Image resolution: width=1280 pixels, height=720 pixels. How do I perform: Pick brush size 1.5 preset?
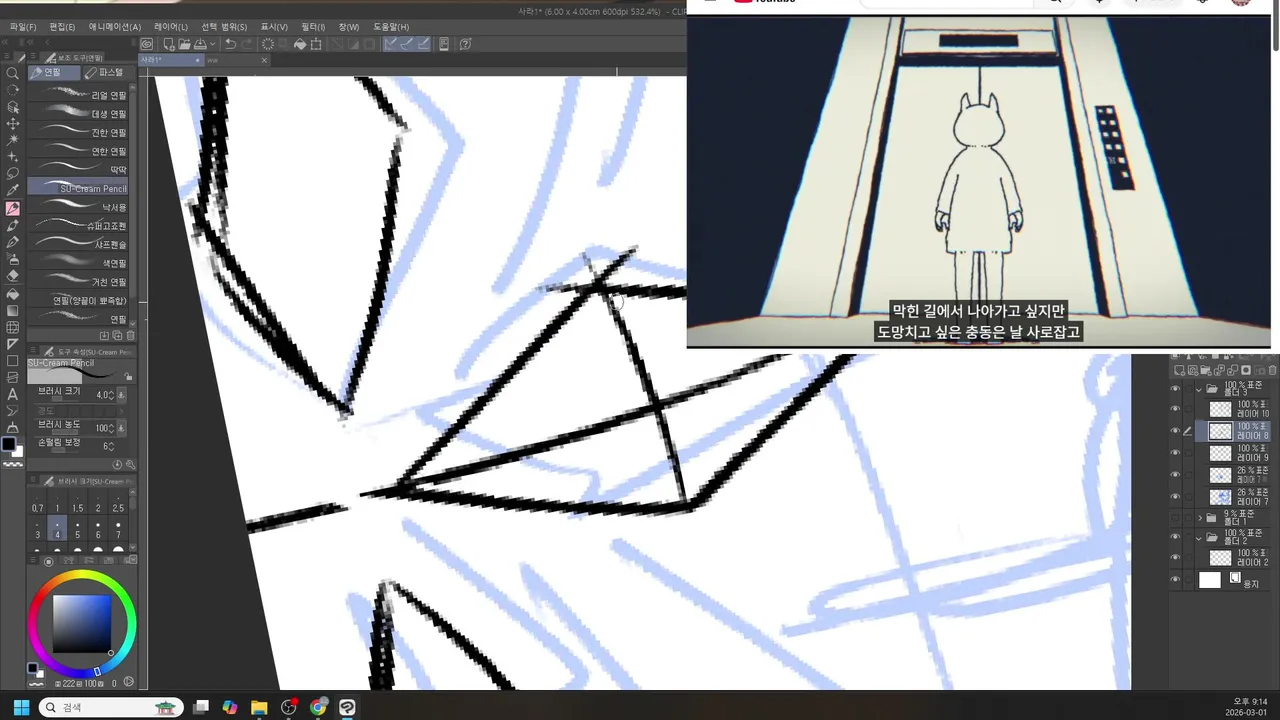click(x=77, y=502)
